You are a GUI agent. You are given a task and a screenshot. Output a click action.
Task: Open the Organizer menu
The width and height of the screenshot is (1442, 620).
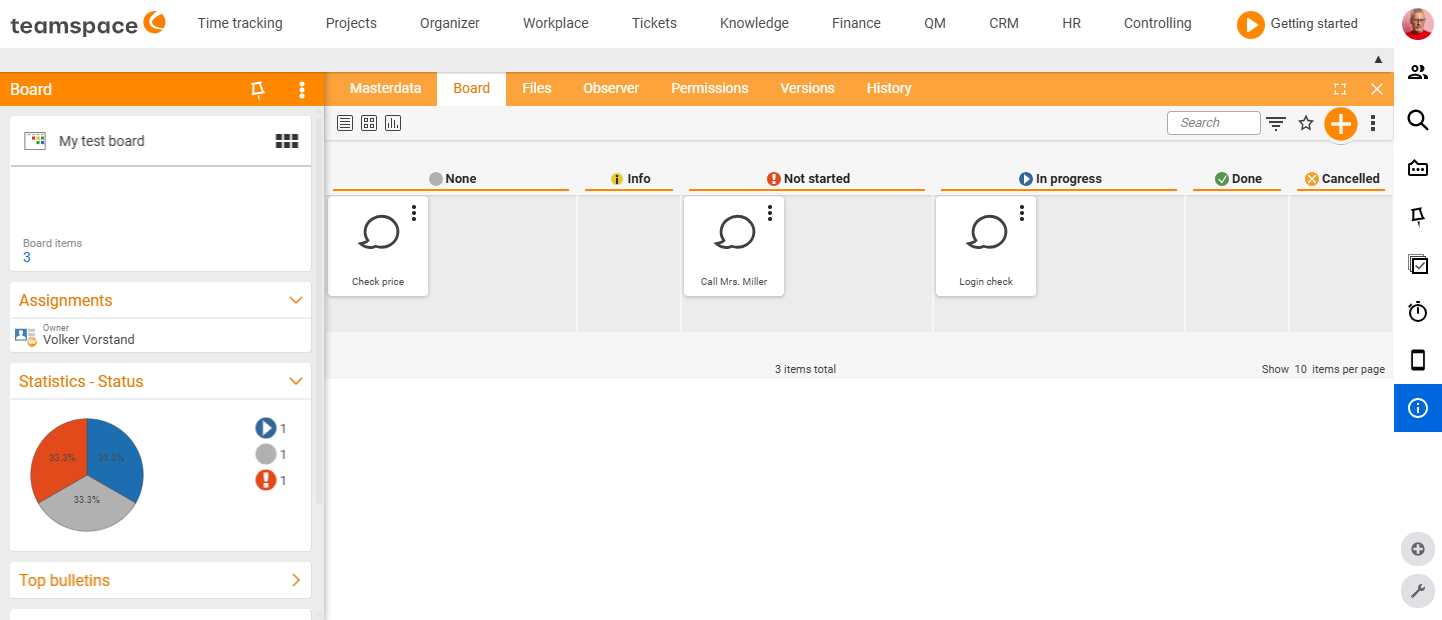(x=450, y=23)
